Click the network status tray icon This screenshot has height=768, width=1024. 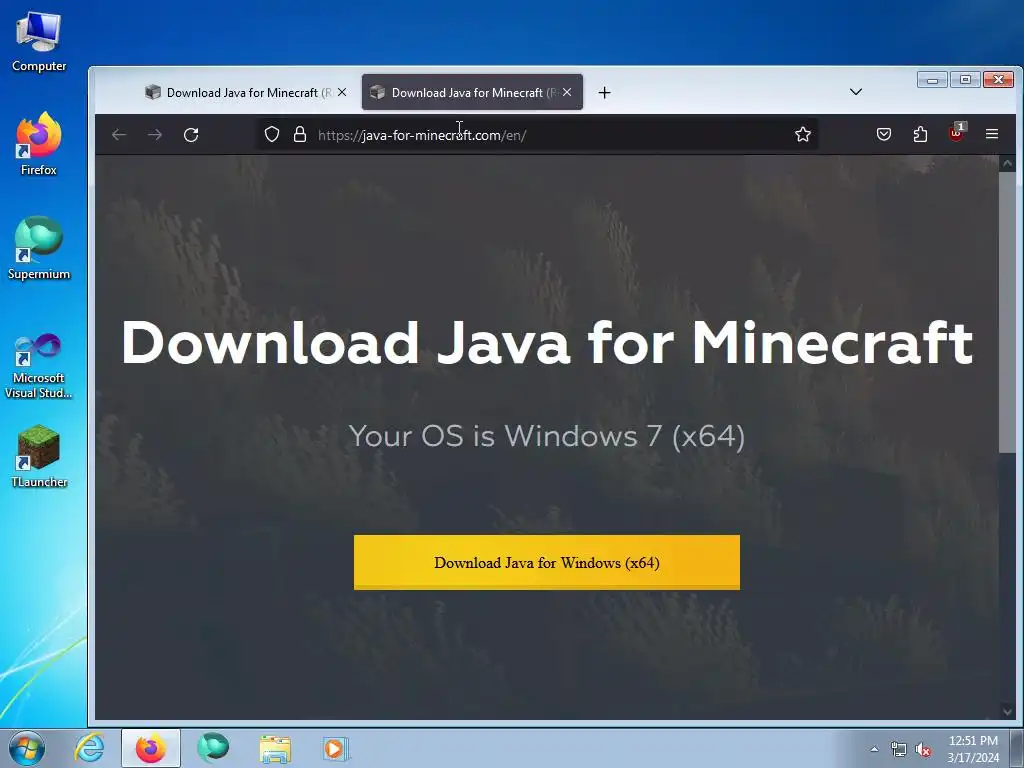click(x=899, y=750)
